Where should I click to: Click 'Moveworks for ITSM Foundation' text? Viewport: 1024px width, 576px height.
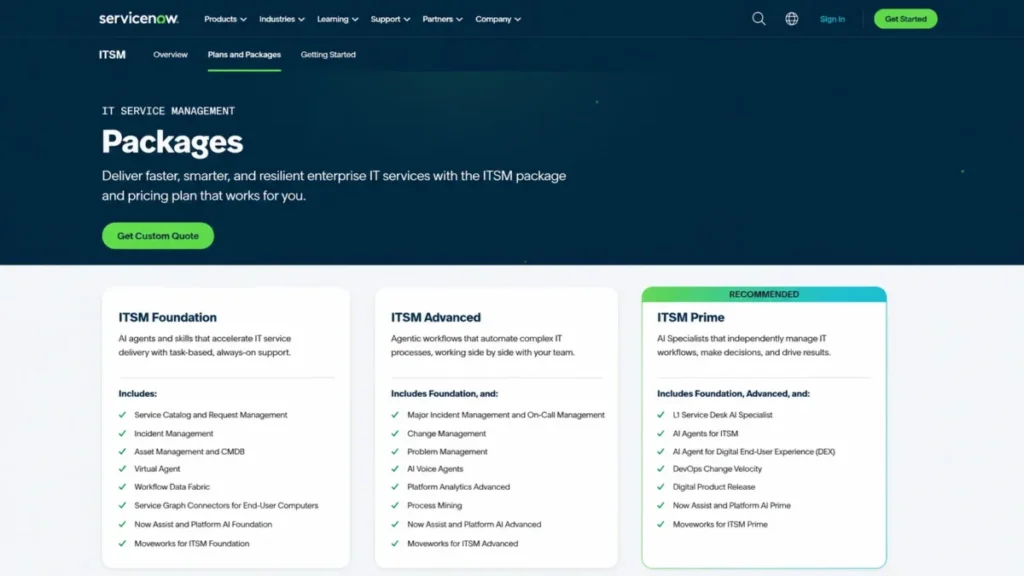pos(191,543)
